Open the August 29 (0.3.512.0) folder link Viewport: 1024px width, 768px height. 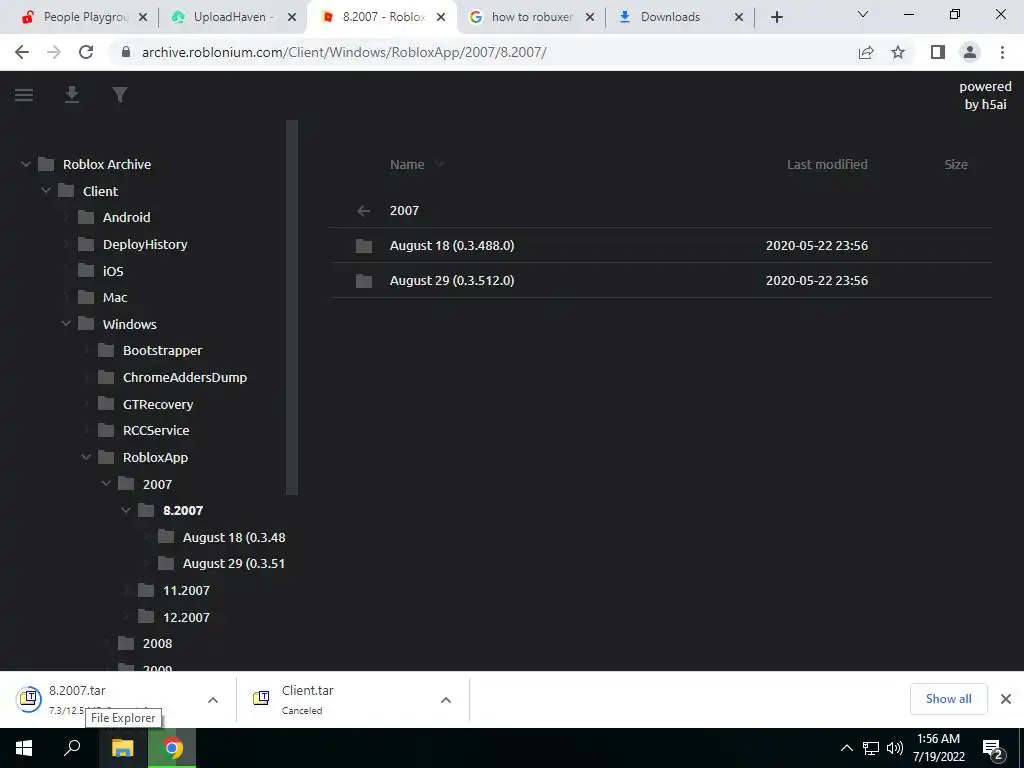452,281
